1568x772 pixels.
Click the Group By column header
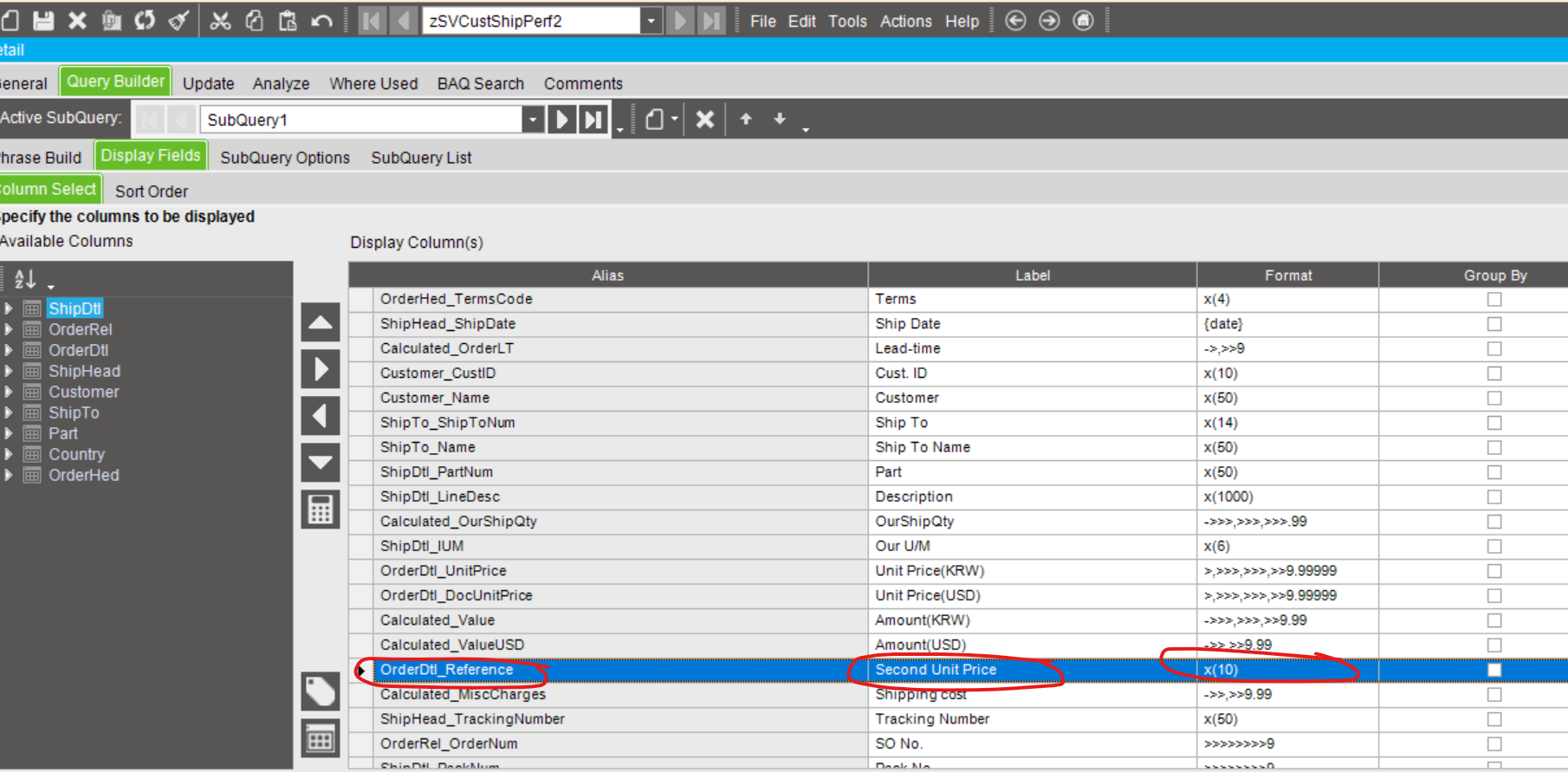1495,275
